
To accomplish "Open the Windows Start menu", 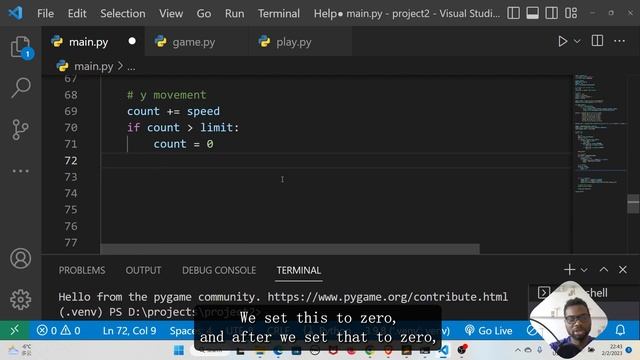I will point(178,350).
